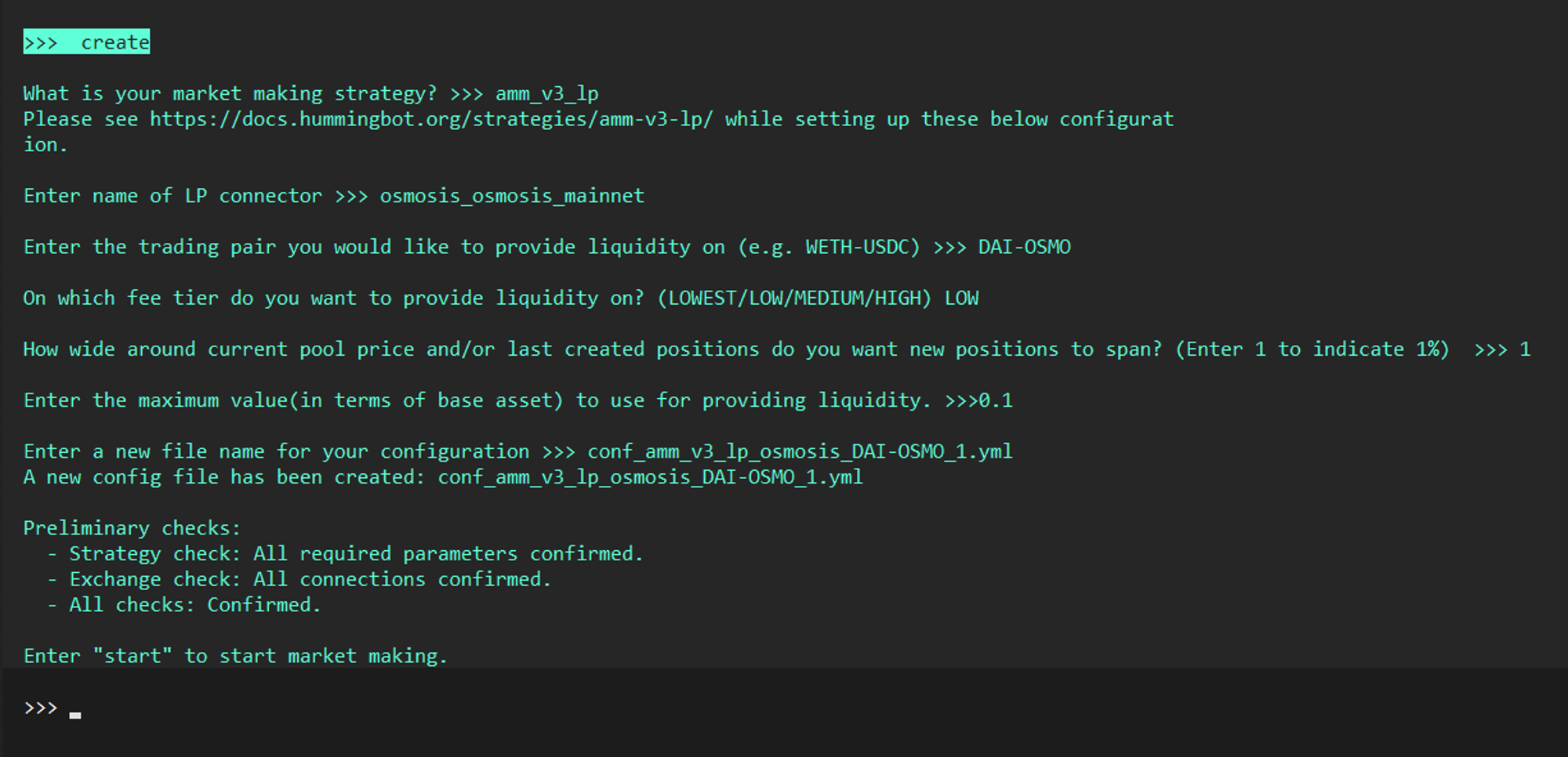Screen dimensions: 1568x757
Task: Click the "Strategy check" result line
Action: 356,554
